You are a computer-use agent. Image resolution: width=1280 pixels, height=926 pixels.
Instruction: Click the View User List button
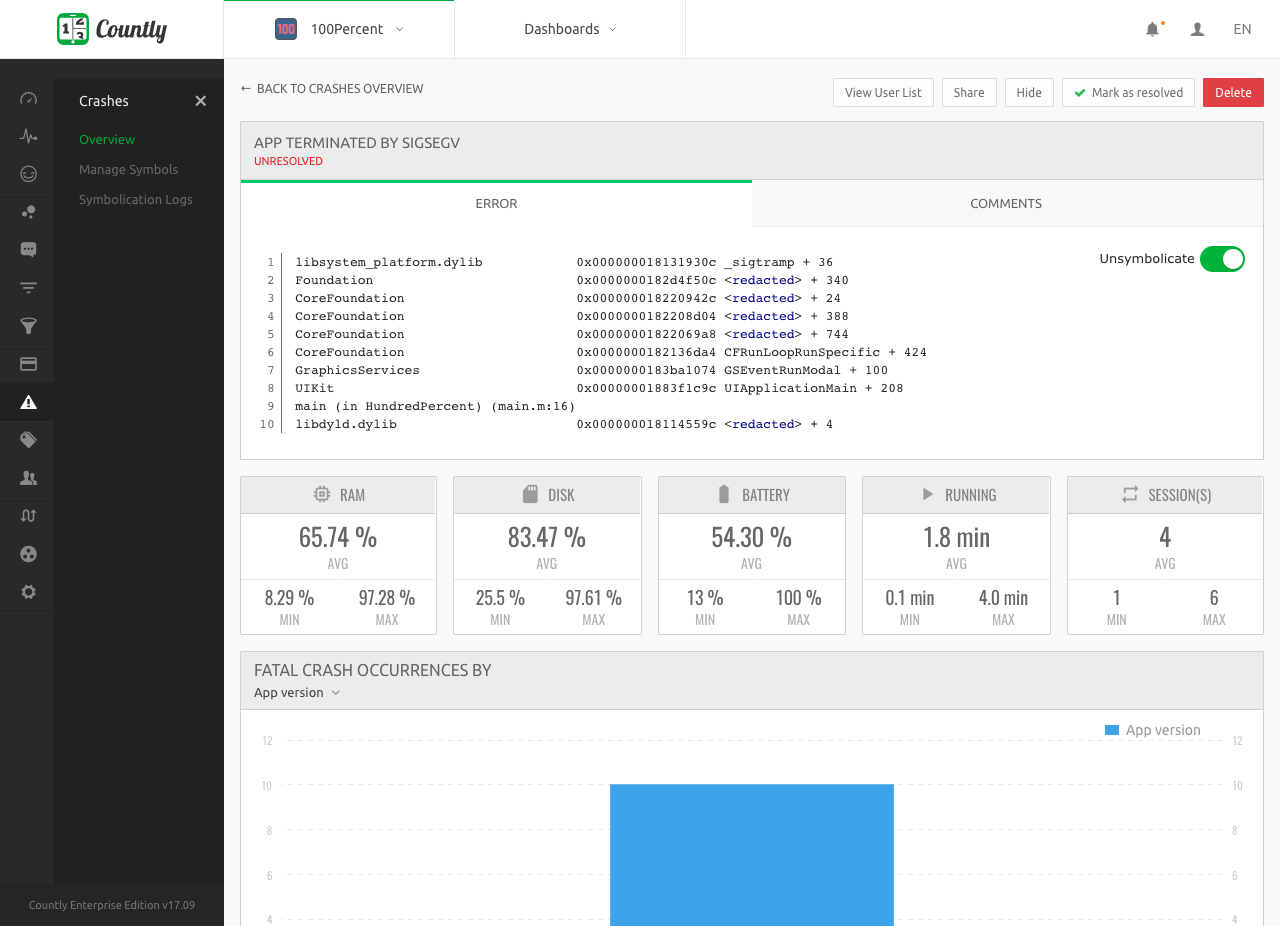[x=883, y=93]
